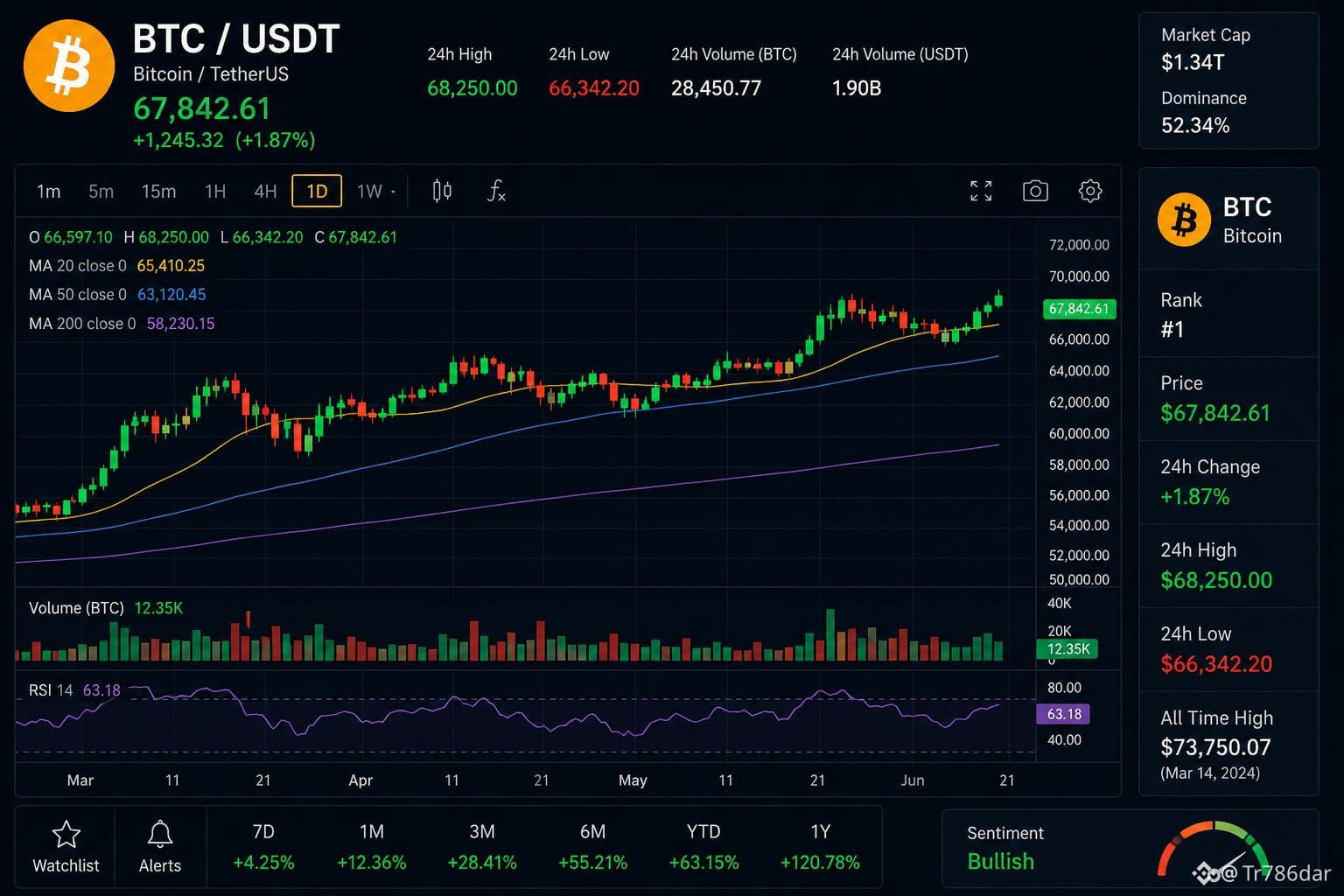1344x896 pixels.
Task: Select the 1m timeframe
Action: click(x=48, y=191)
